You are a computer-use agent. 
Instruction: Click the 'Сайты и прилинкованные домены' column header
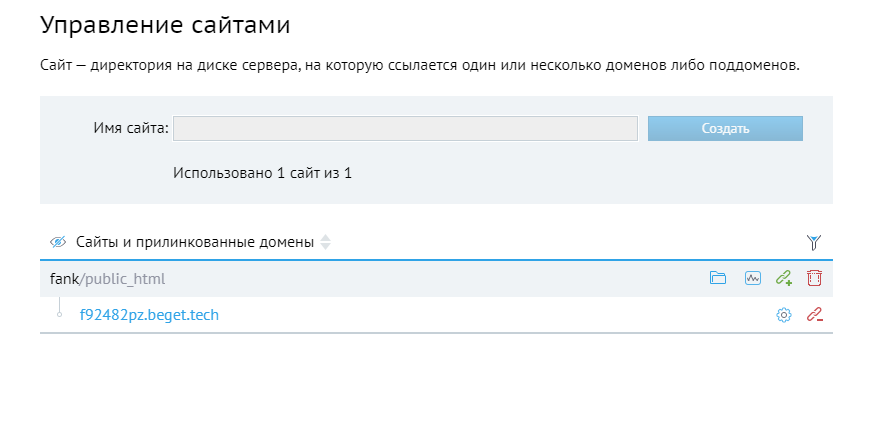click(195, 242)
